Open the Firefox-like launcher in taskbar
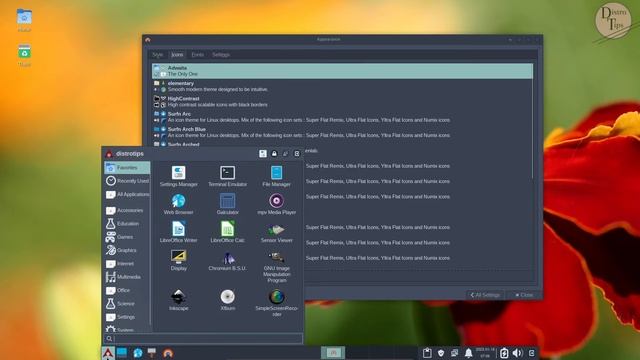640x360 pixels. (168, 353)
